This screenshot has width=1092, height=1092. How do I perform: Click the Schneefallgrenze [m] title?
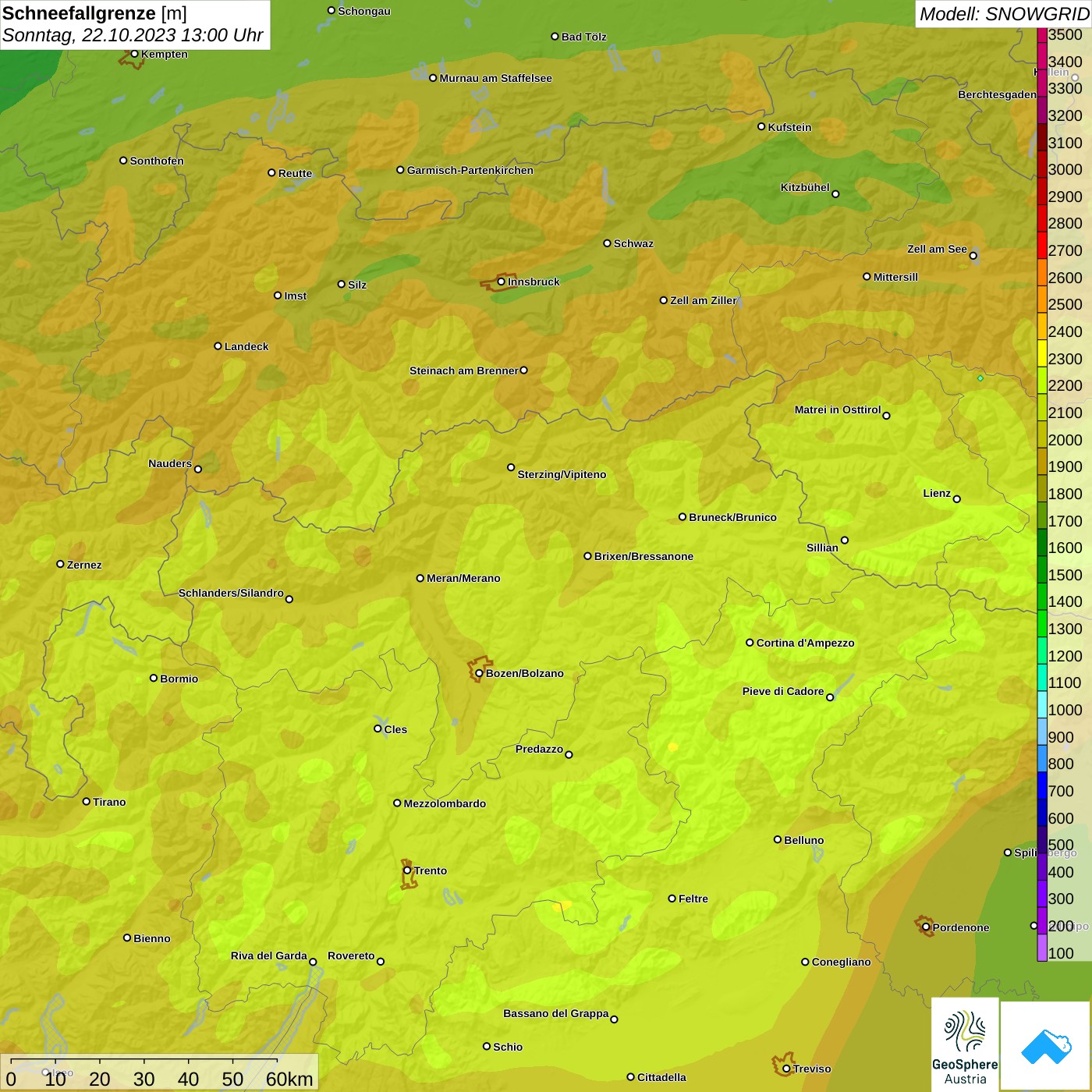click(94, 13)
